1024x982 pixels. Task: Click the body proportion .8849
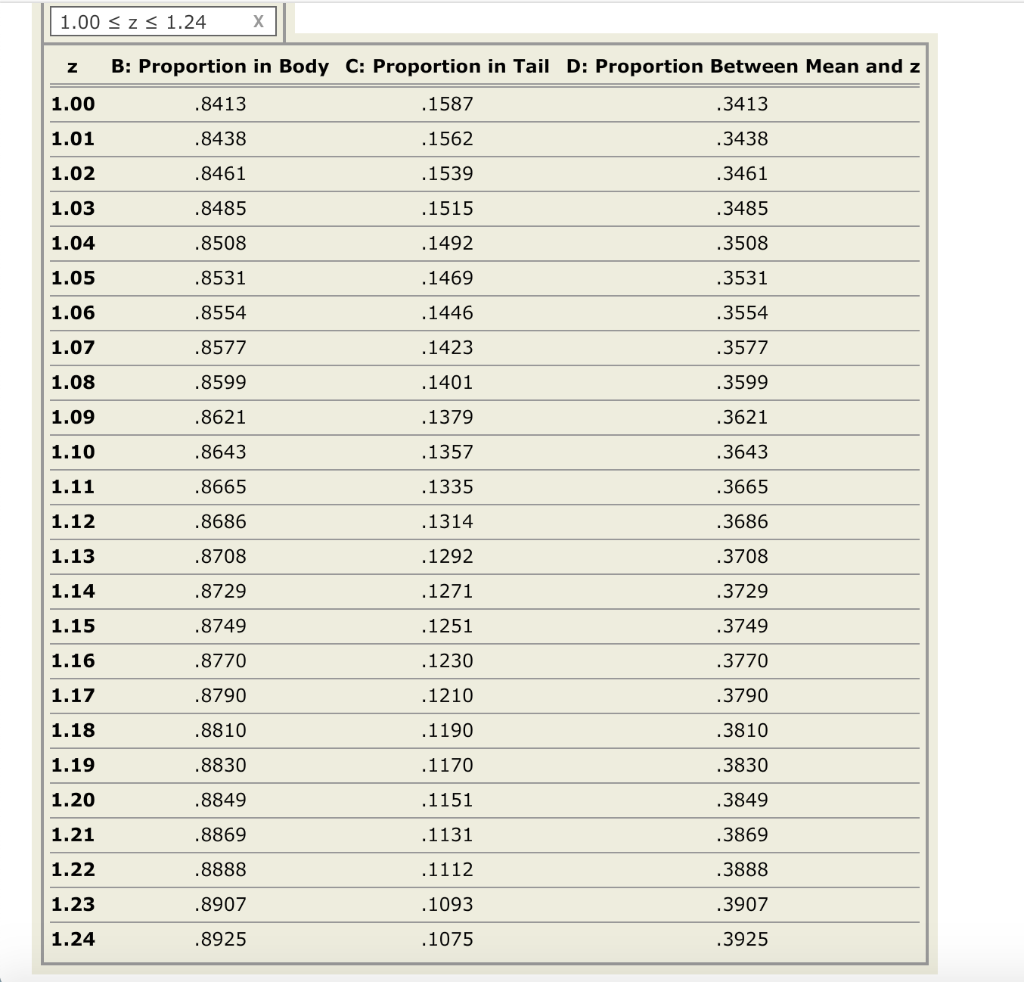[x=222, y=800]
